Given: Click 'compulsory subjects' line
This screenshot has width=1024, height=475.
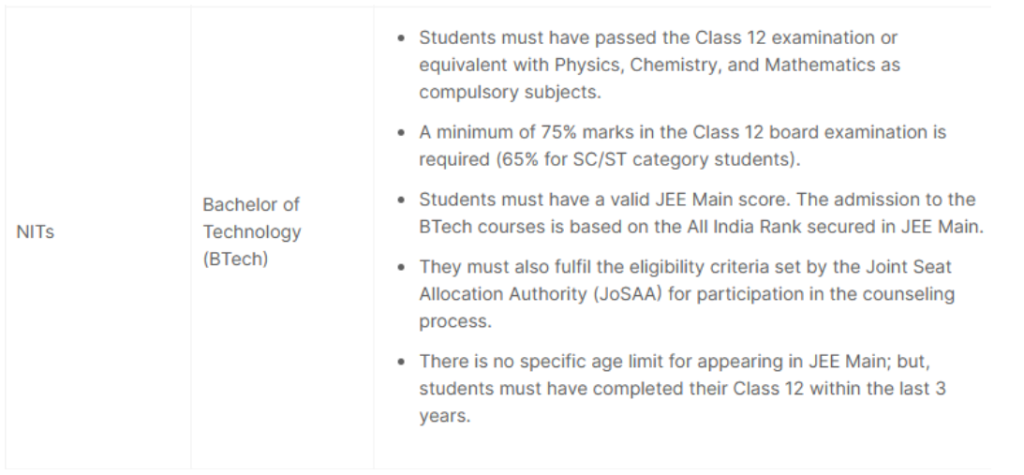Looking at the screenshot, I should pyautogui.click(x=510, y=93).
